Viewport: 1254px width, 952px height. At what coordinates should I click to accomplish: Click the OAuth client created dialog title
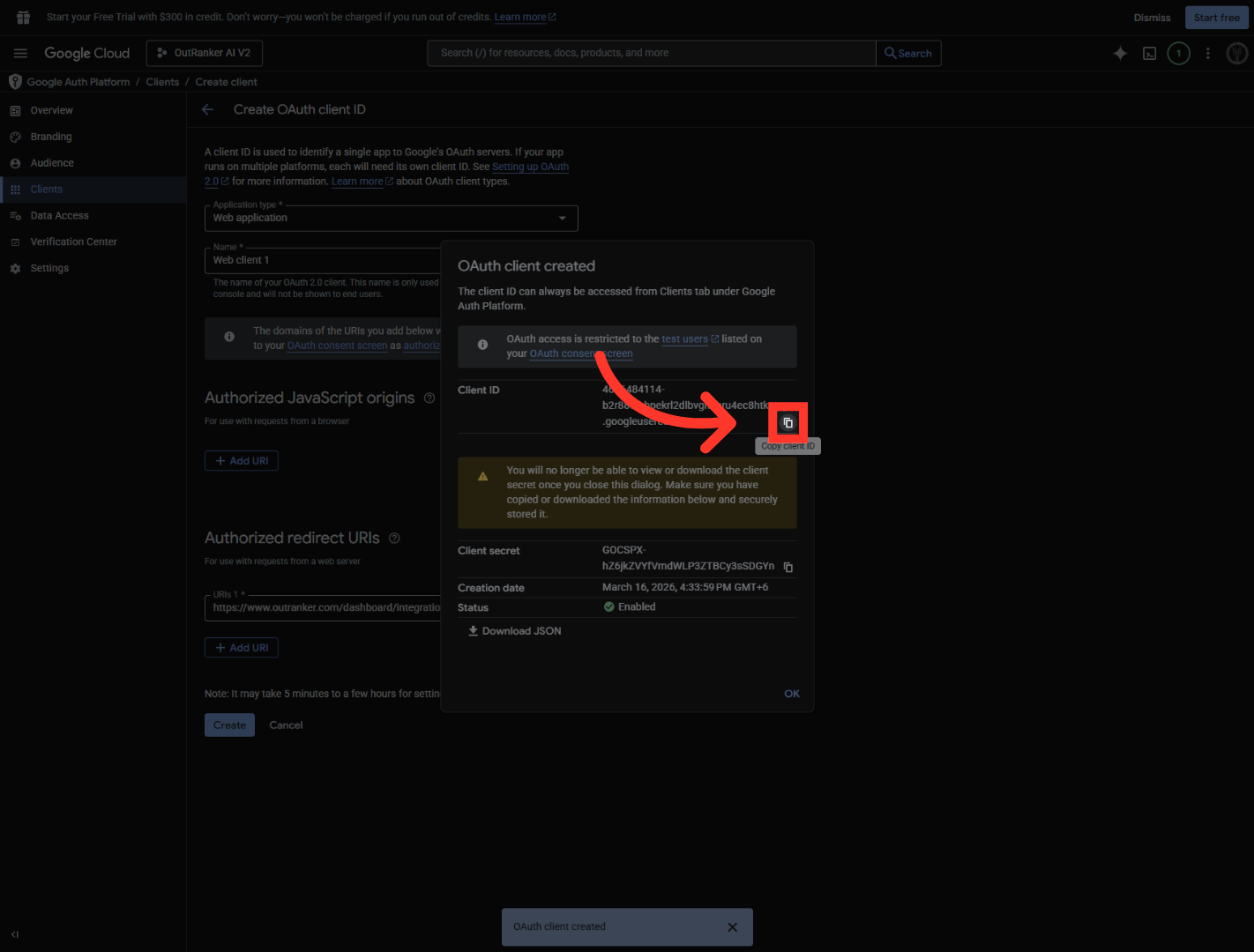point(526,266)
